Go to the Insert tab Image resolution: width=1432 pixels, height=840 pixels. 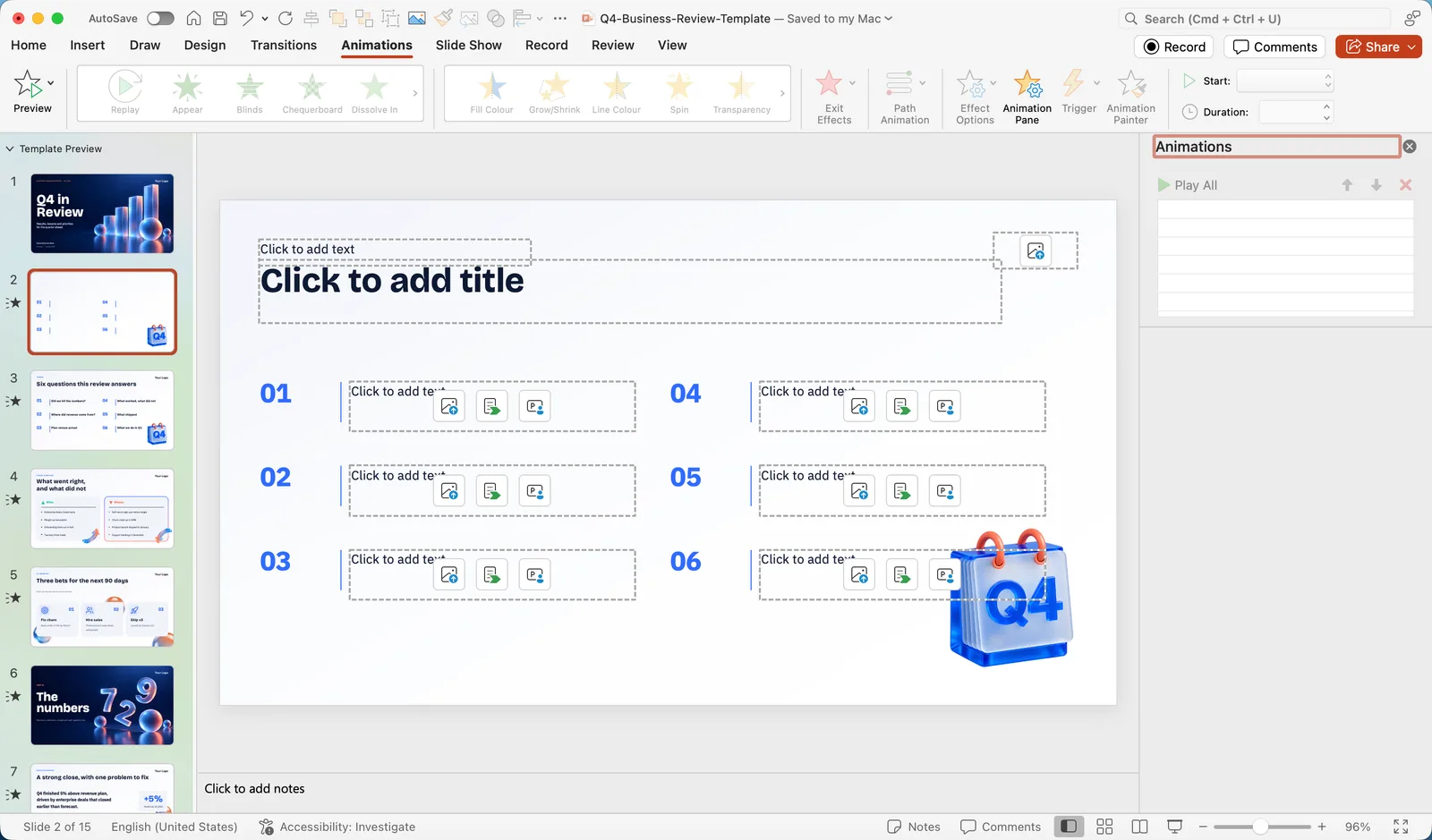coord(88,45)
